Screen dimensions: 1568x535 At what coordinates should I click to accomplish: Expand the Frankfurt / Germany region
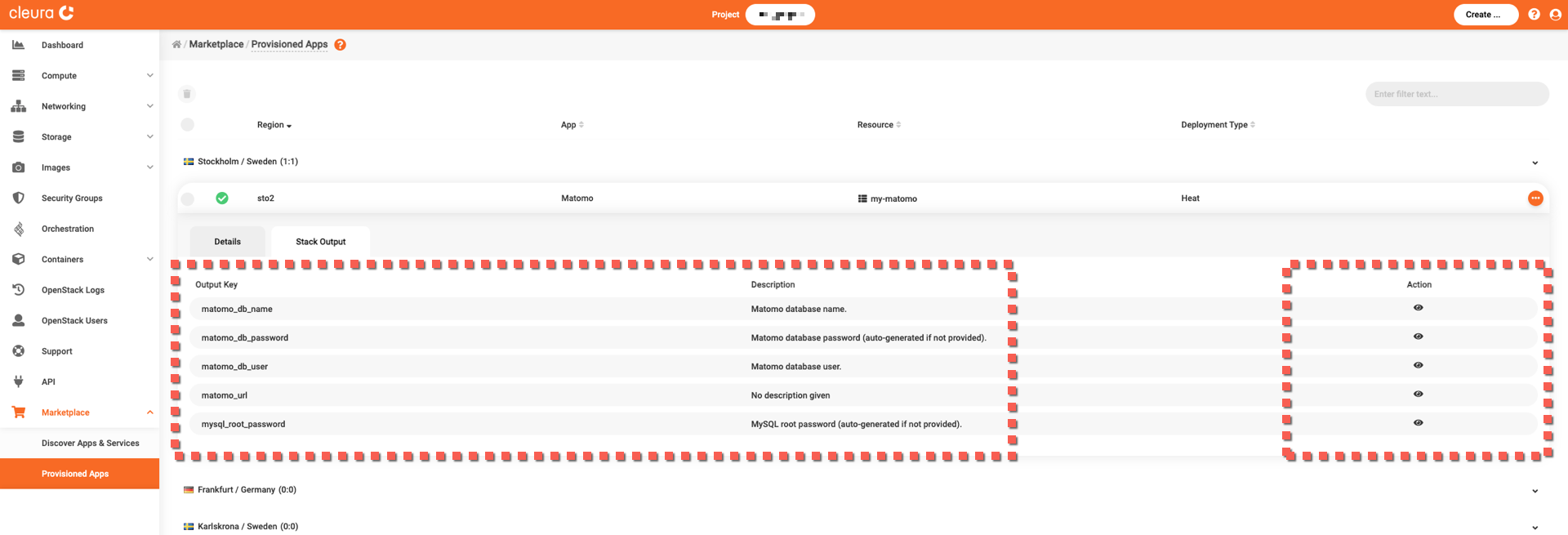click(1535, 491)
